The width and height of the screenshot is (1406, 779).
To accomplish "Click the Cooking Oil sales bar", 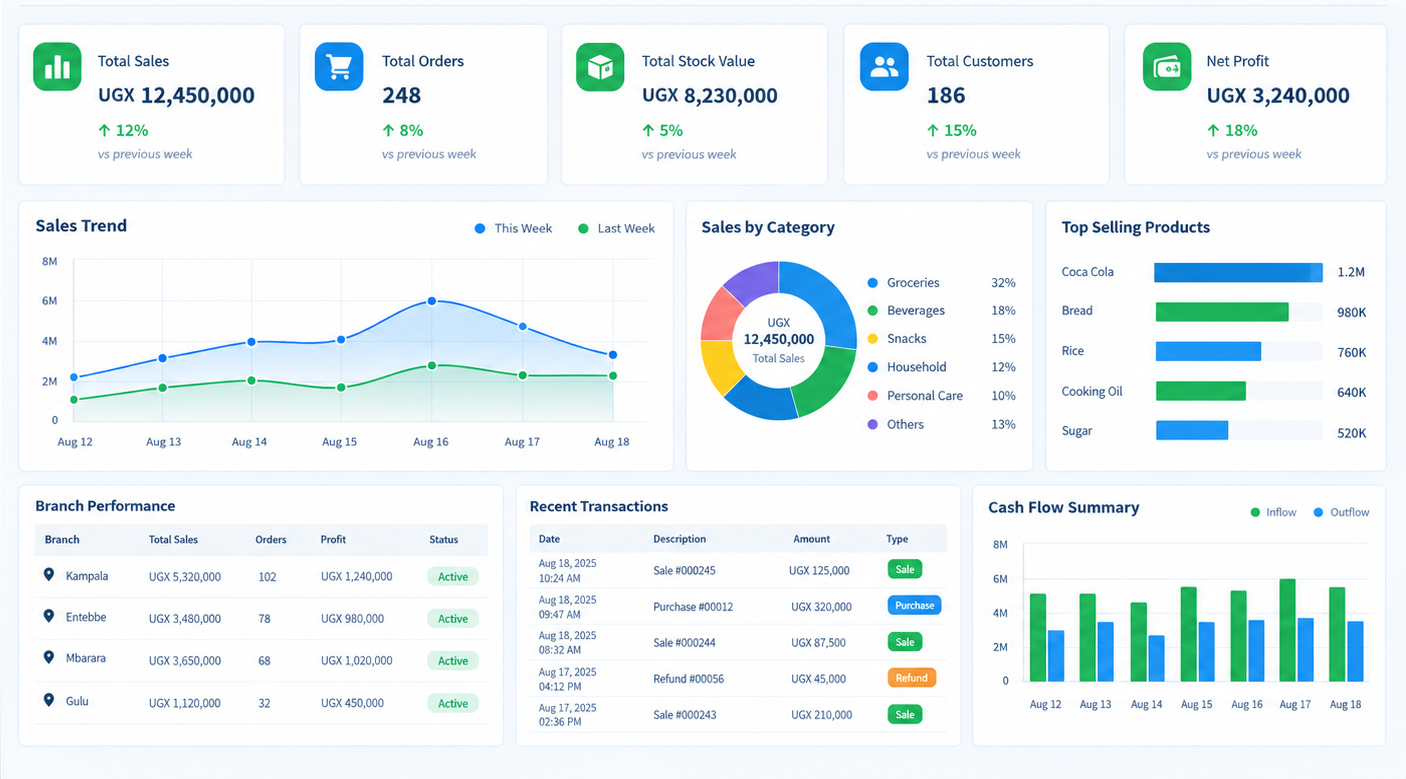I will tap(1201, 391).
